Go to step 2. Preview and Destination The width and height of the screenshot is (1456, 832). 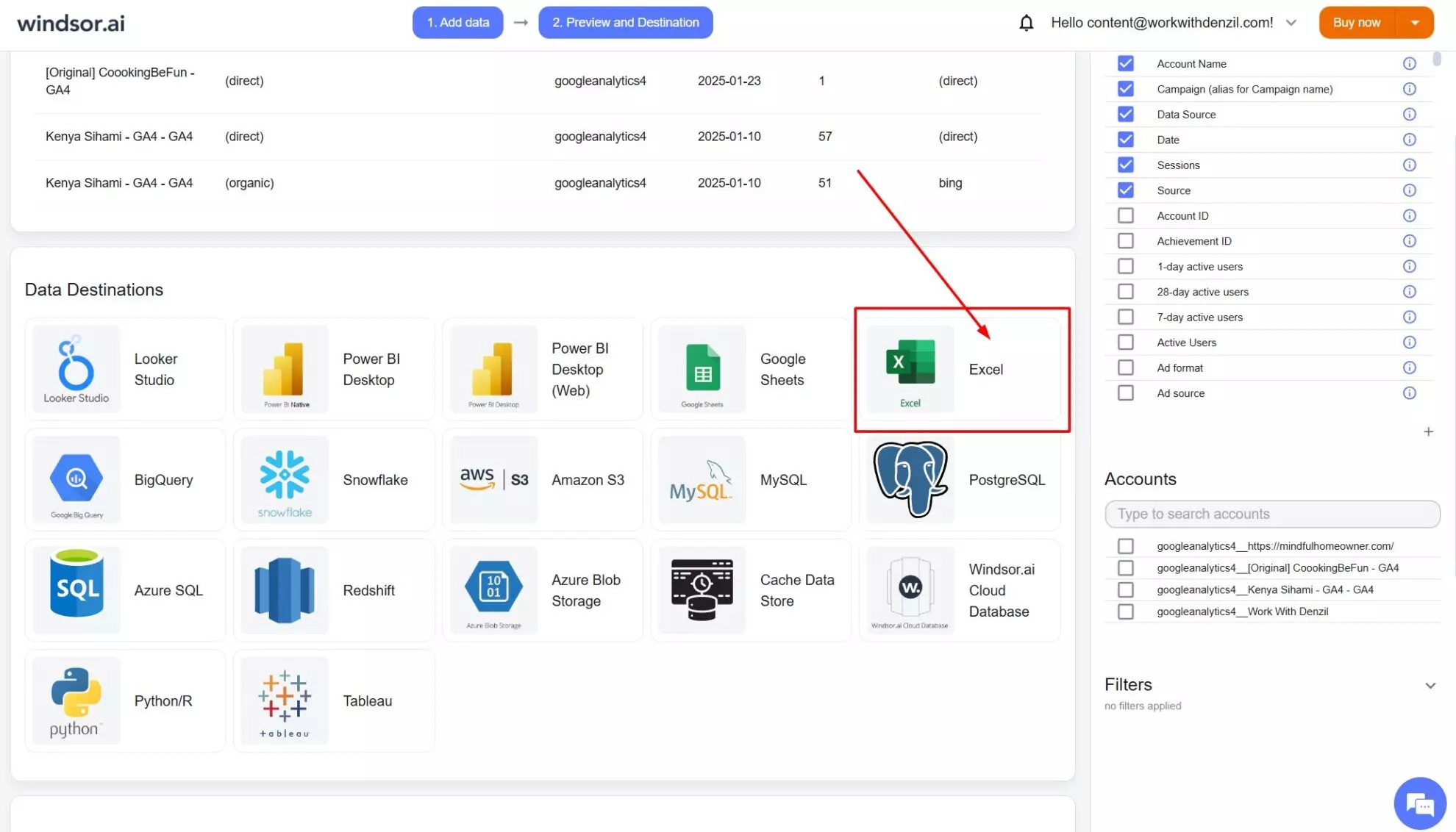625,23
